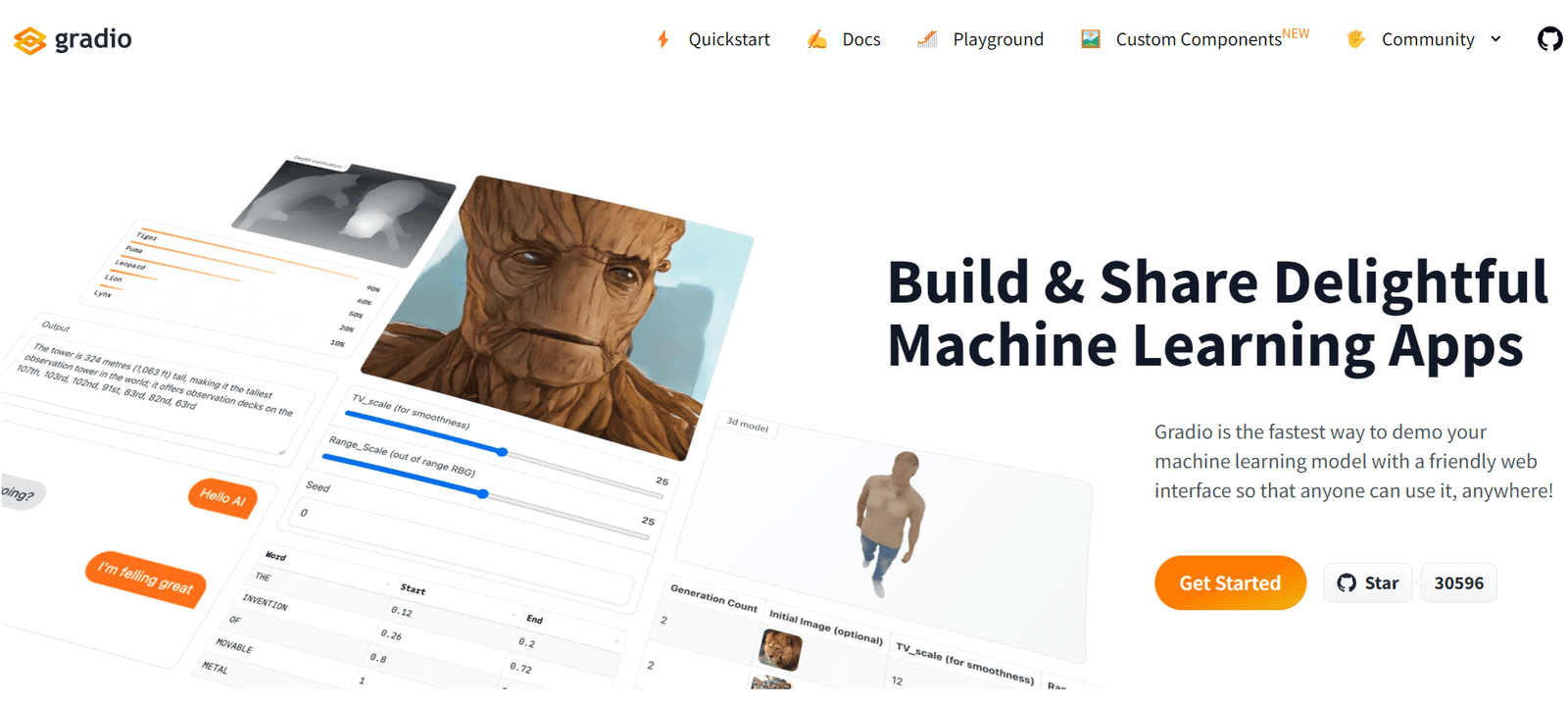Click the writing hand Docs icon
The width and height of the screenshot is (1568, 706).
(x=816, y=39)
